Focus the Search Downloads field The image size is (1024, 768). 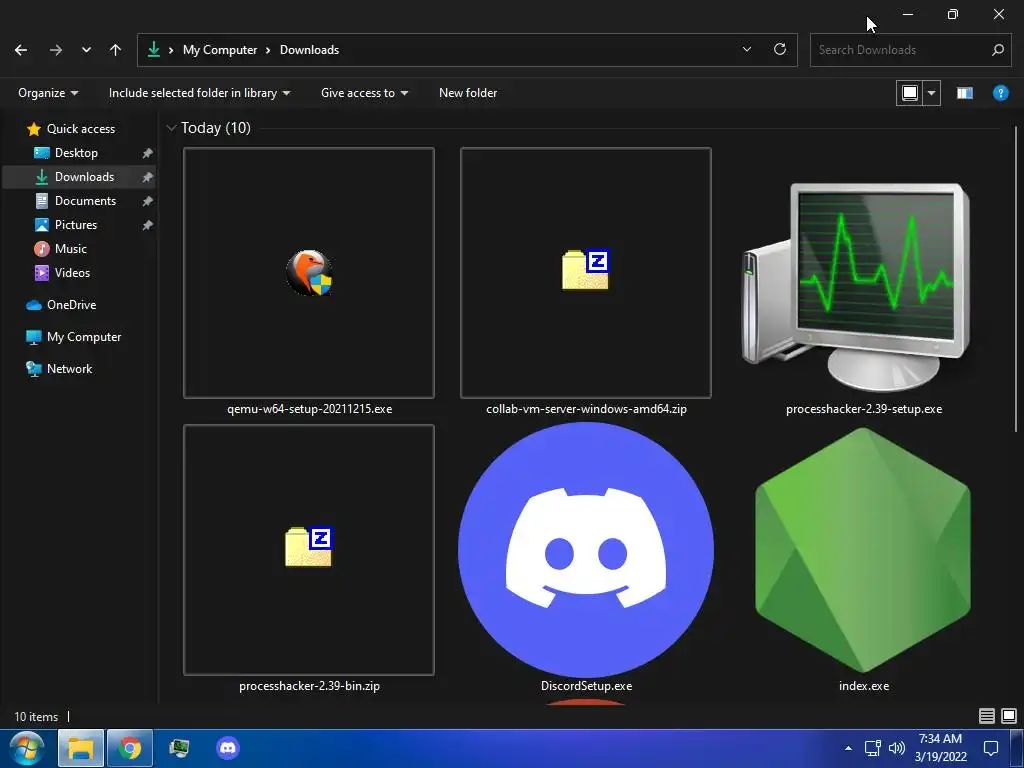point(910,50)
